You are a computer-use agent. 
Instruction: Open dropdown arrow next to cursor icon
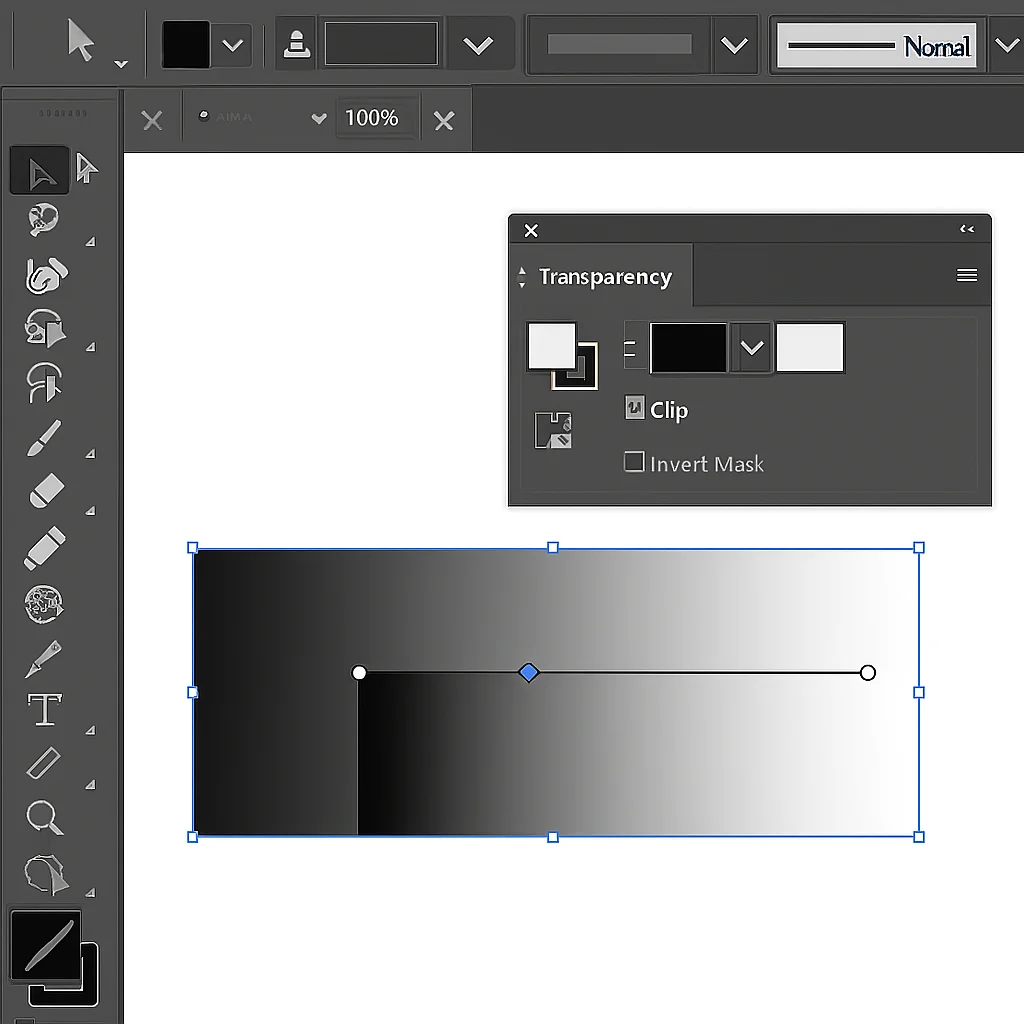tap(121, 63)
